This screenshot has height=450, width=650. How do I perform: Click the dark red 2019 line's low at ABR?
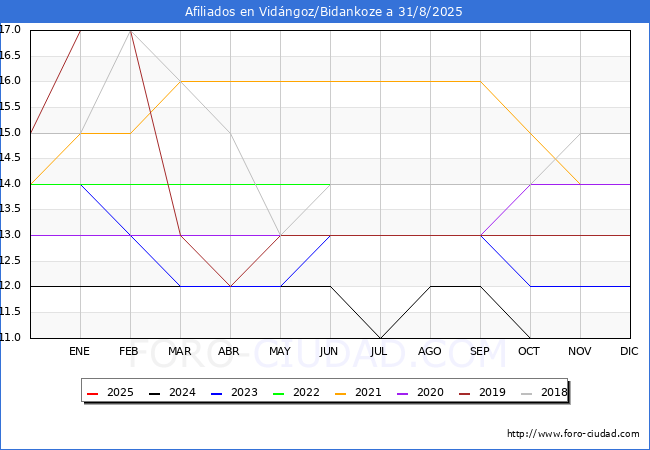(230, 286)
